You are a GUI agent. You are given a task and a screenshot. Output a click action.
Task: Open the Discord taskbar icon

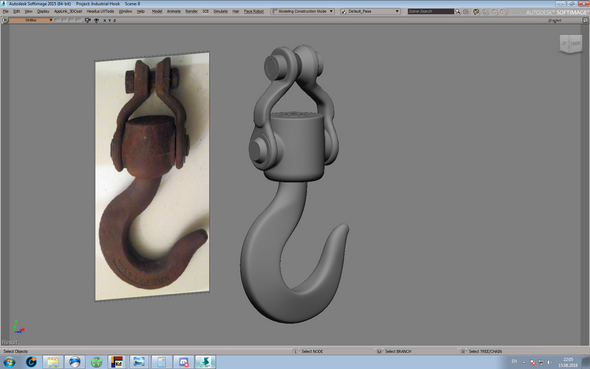183,362
